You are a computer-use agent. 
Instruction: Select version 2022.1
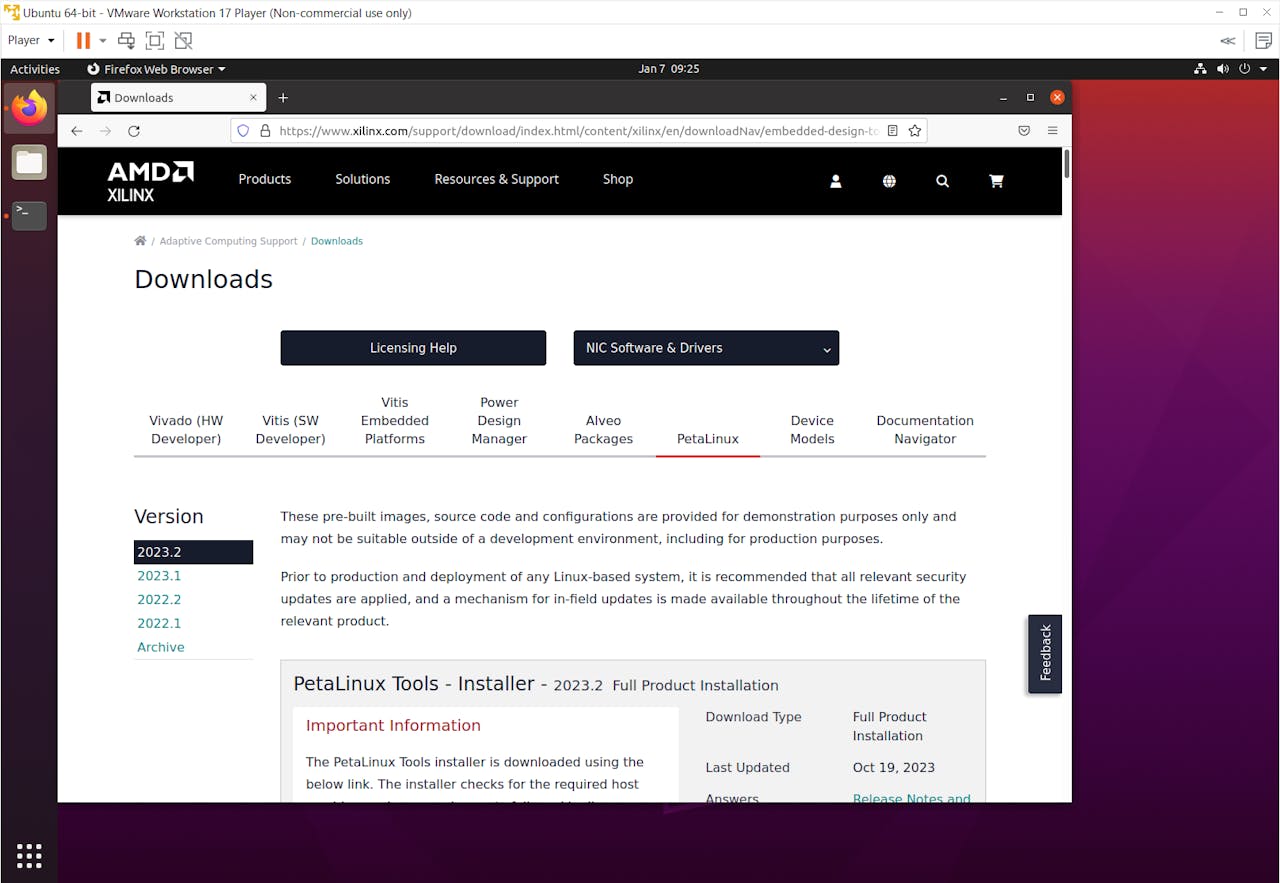pyautogui.click(x=159, y=623)
